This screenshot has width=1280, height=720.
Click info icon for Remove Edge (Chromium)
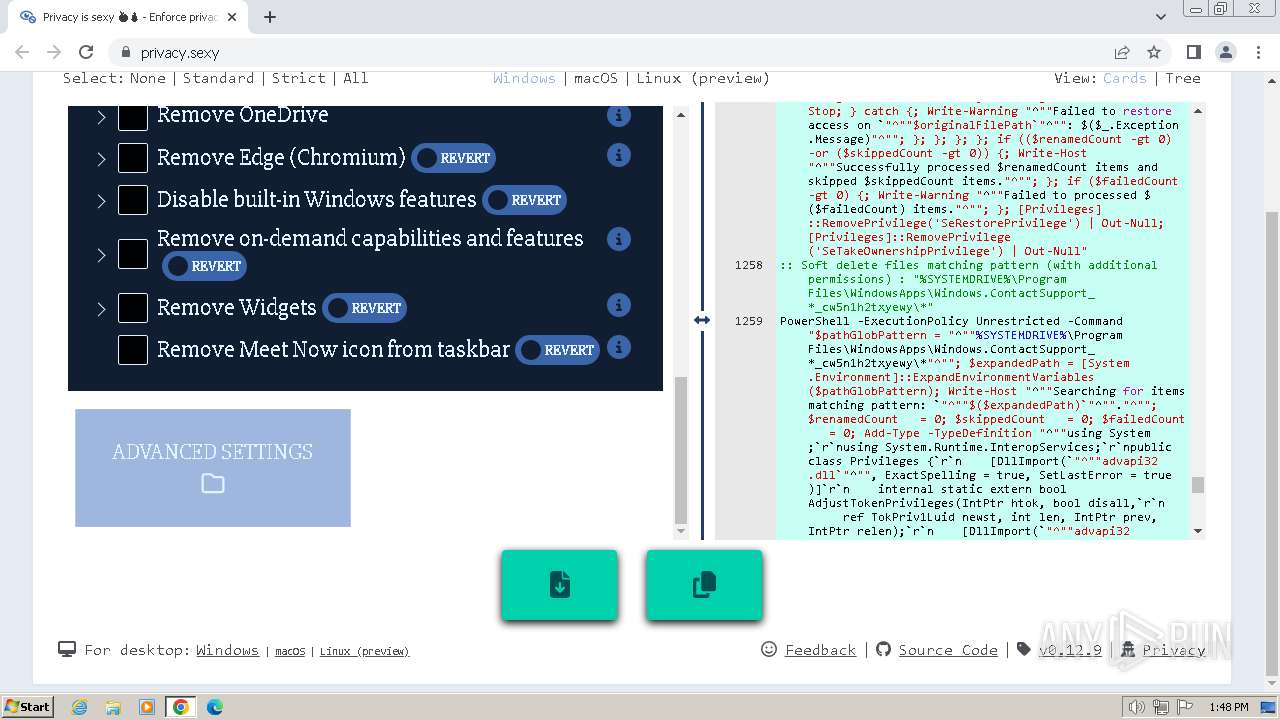pos(619,155)
